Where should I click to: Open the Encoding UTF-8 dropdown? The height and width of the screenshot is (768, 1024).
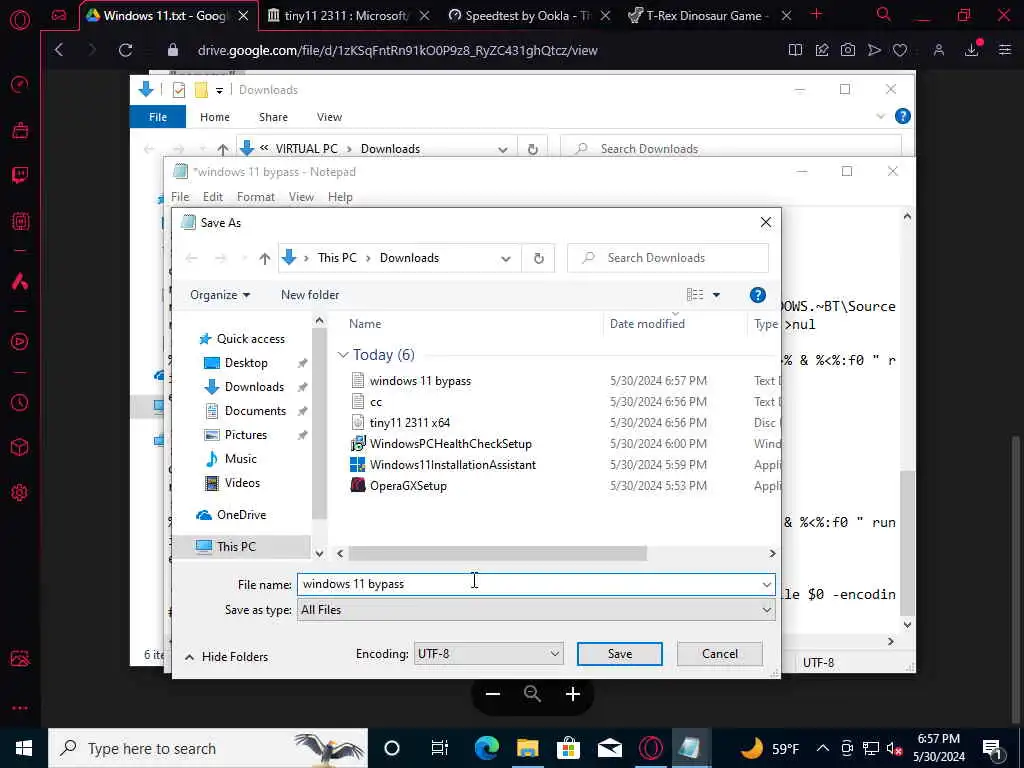pos(488,654)
